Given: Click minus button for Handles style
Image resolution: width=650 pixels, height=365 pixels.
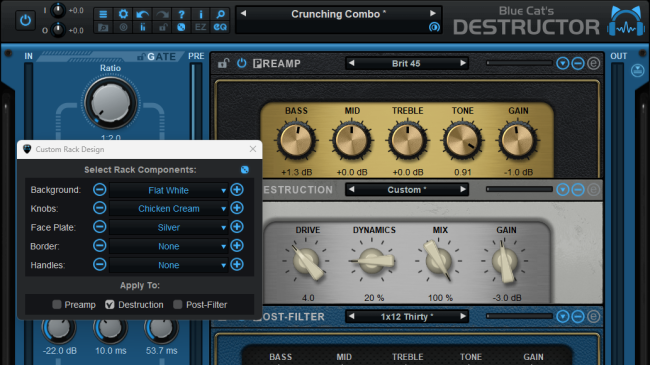Looking at the screenshot, I should click(x=99, y=264).
